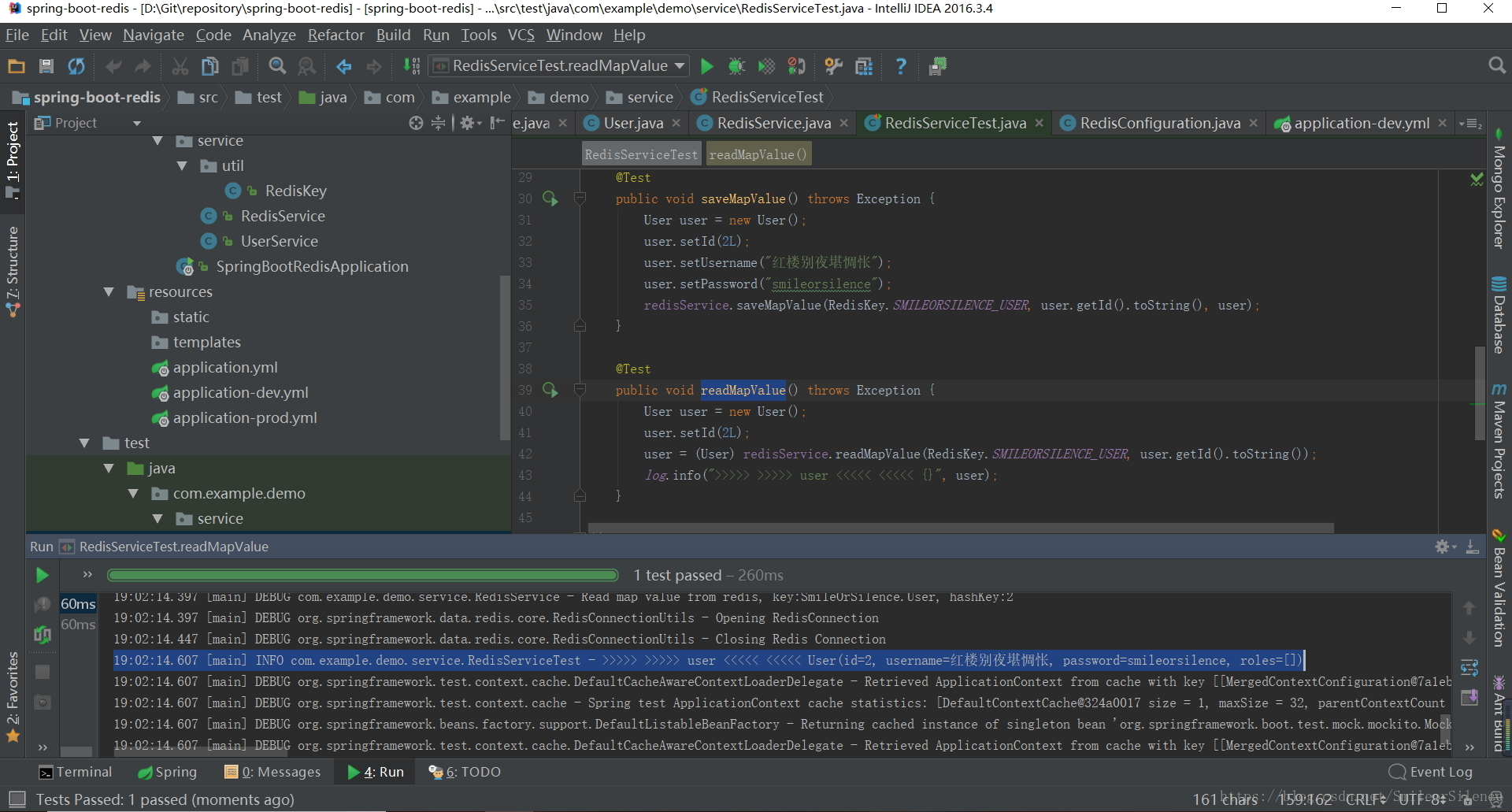Image resolution: width=1512 pixels, height=812 pixels.
Task: Click the Copy toolbar icon
Action: (x=210, y=66)
